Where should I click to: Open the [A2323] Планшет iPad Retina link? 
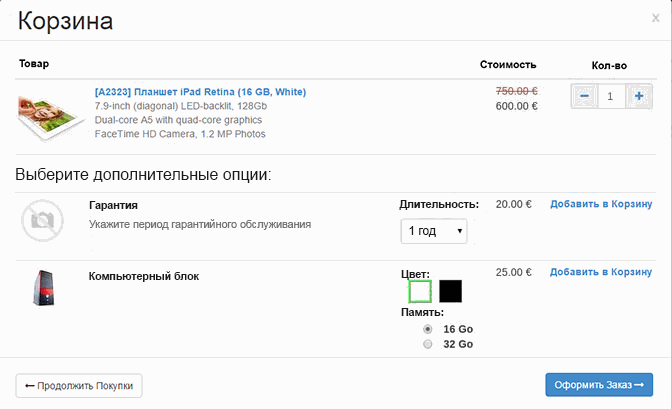[201, 92]
